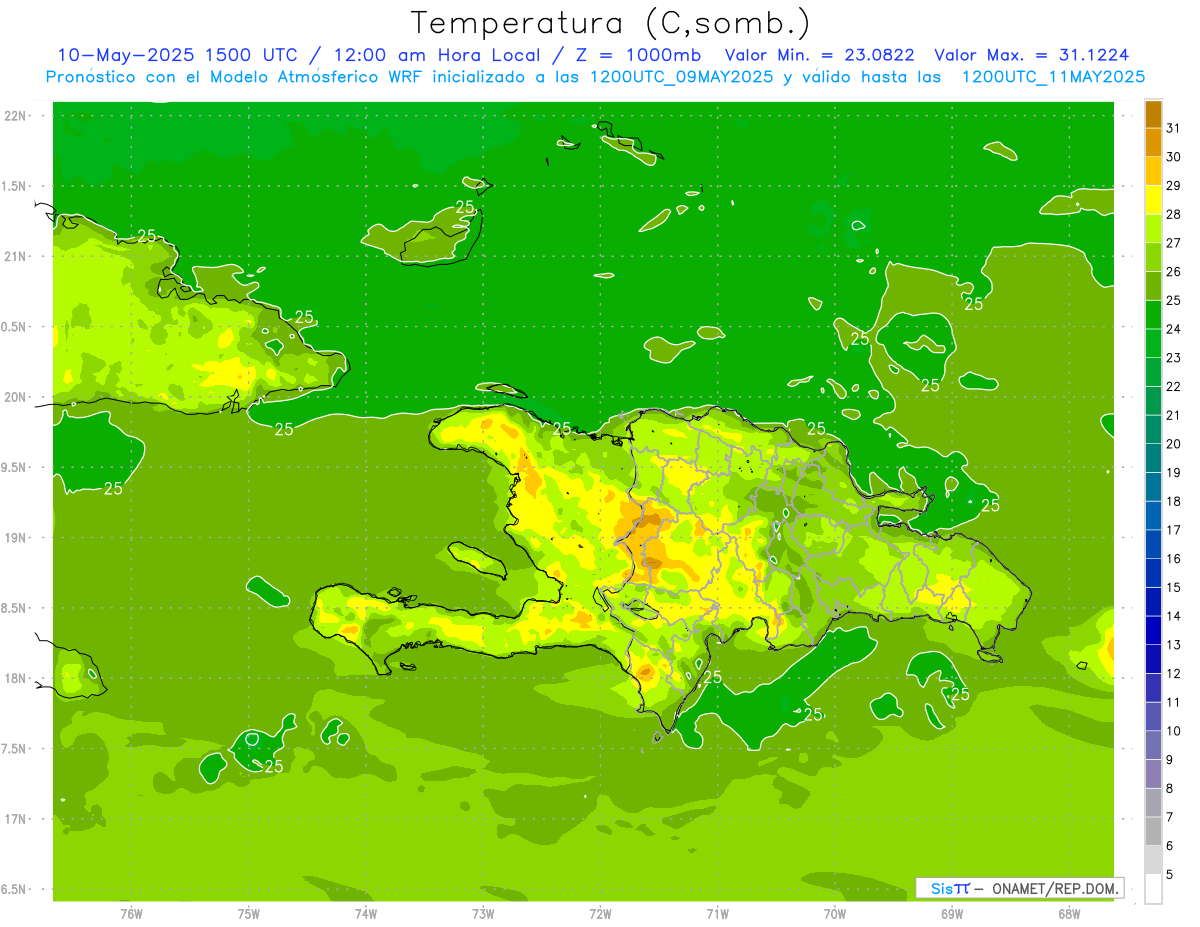The image size is (1200, 927).
Task: Click the "1200UTC_11MAY2025" valid-until time
Action: pyautogui.click(x=1053, y=77)
